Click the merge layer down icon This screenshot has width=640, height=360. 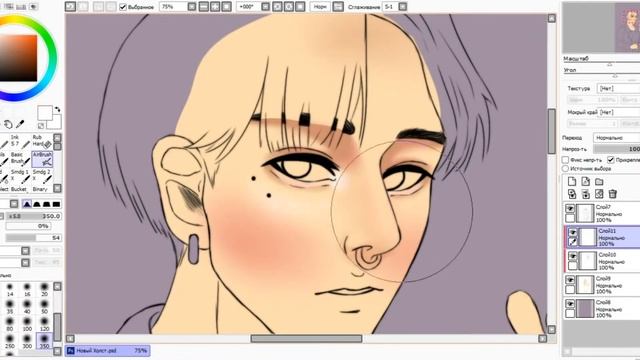point(586,194)
